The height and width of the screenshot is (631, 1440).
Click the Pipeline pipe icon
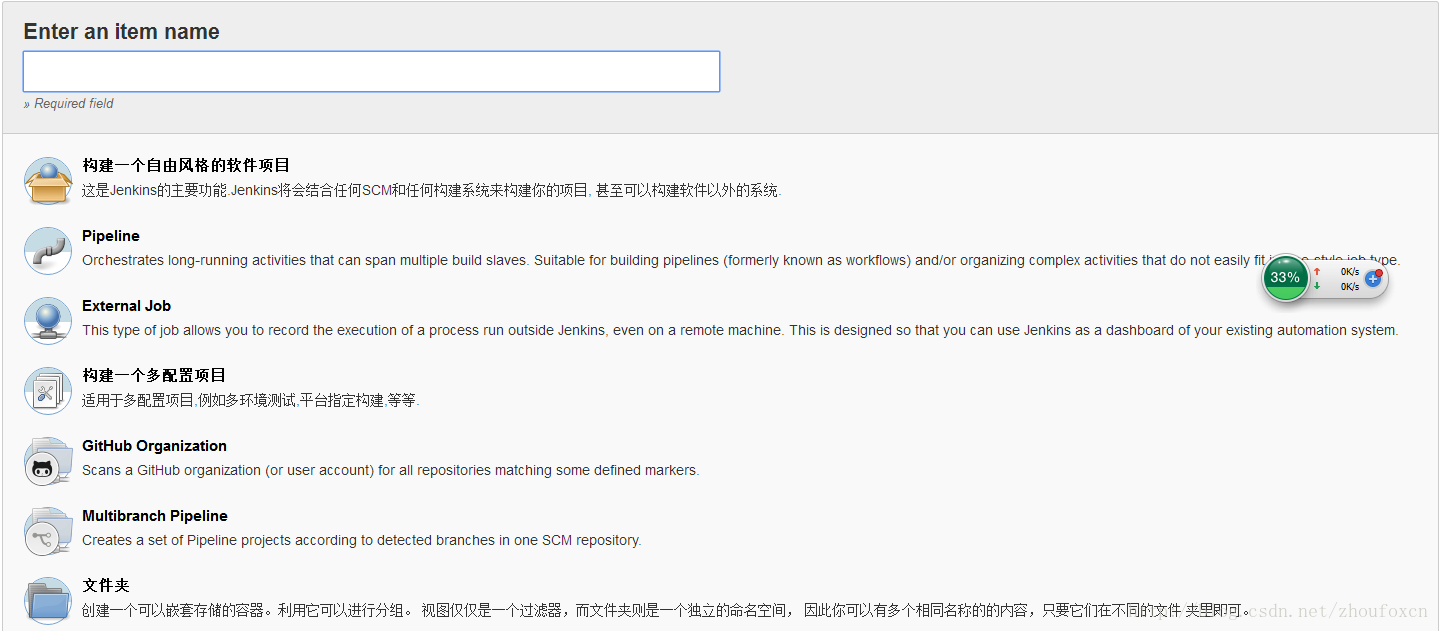point(48,251)
